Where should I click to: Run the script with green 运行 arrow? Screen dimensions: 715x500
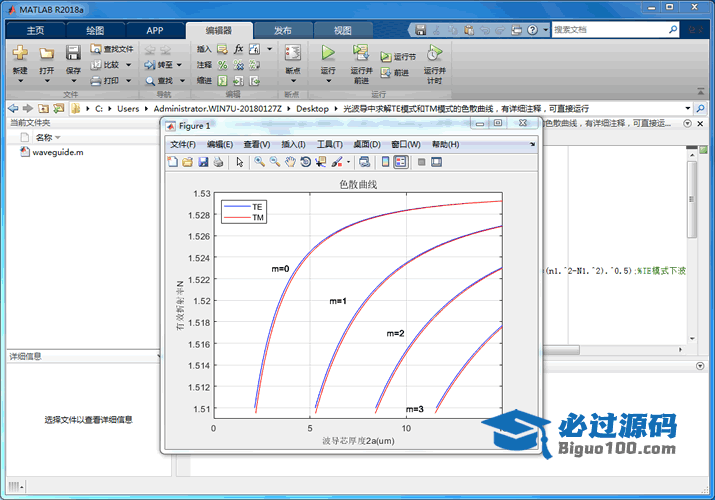pos(327,53)
